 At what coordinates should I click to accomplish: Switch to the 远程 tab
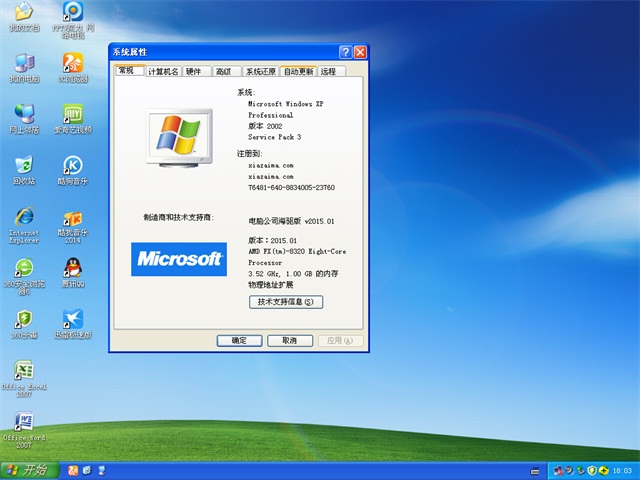(330, 72)
